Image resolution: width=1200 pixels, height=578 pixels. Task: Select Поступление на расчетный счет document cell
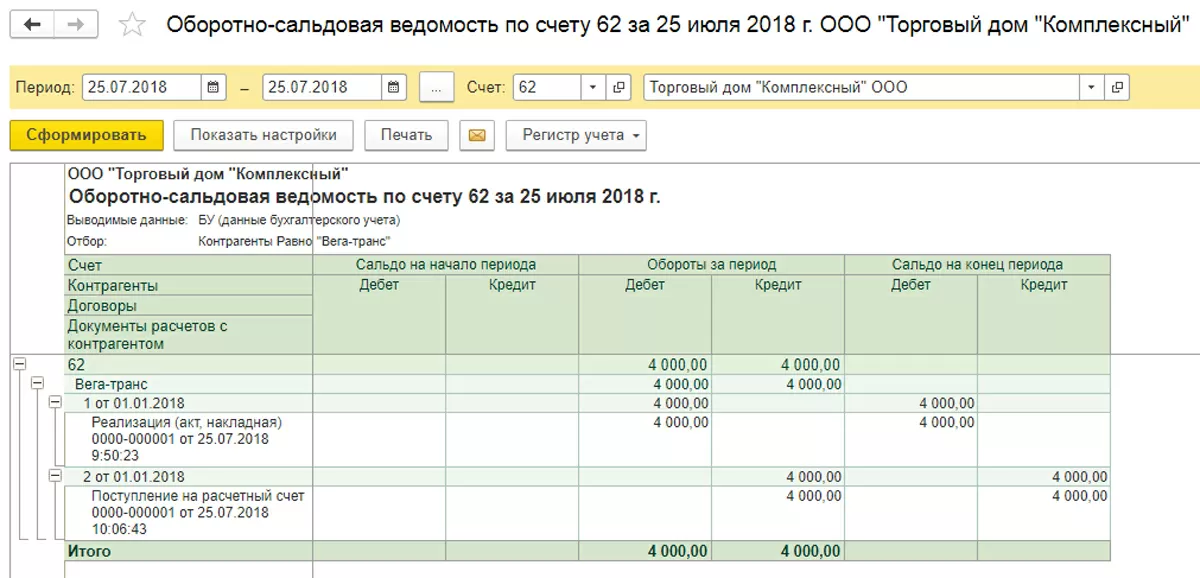tap(188, 514)
